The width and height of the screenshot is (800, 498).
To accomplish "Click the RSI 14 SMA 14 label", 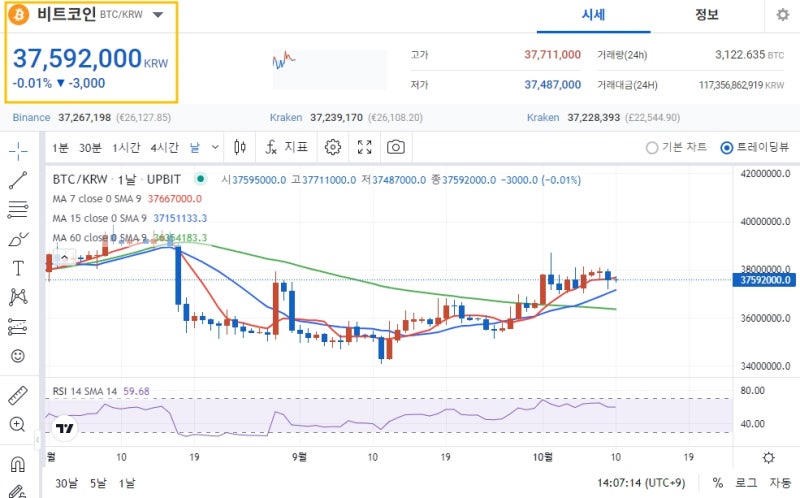I will tap(85, 391).
